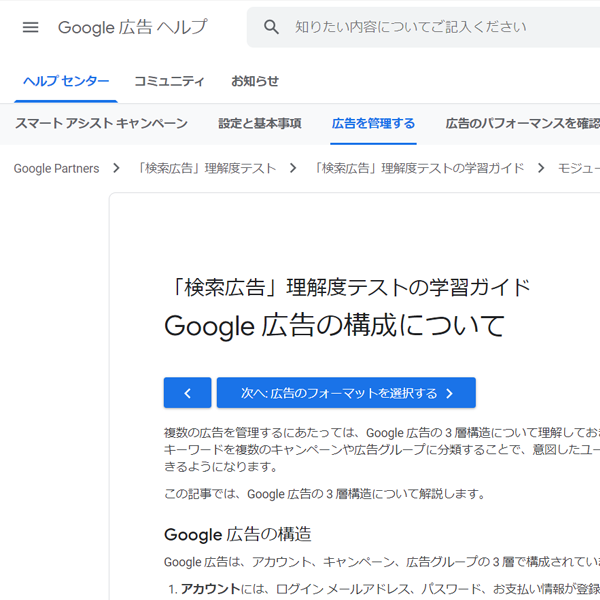Click chevron after 理解度テスト breadcrumb
The width and height of the screenshot is (600, 600).
(x=293, y=168)
